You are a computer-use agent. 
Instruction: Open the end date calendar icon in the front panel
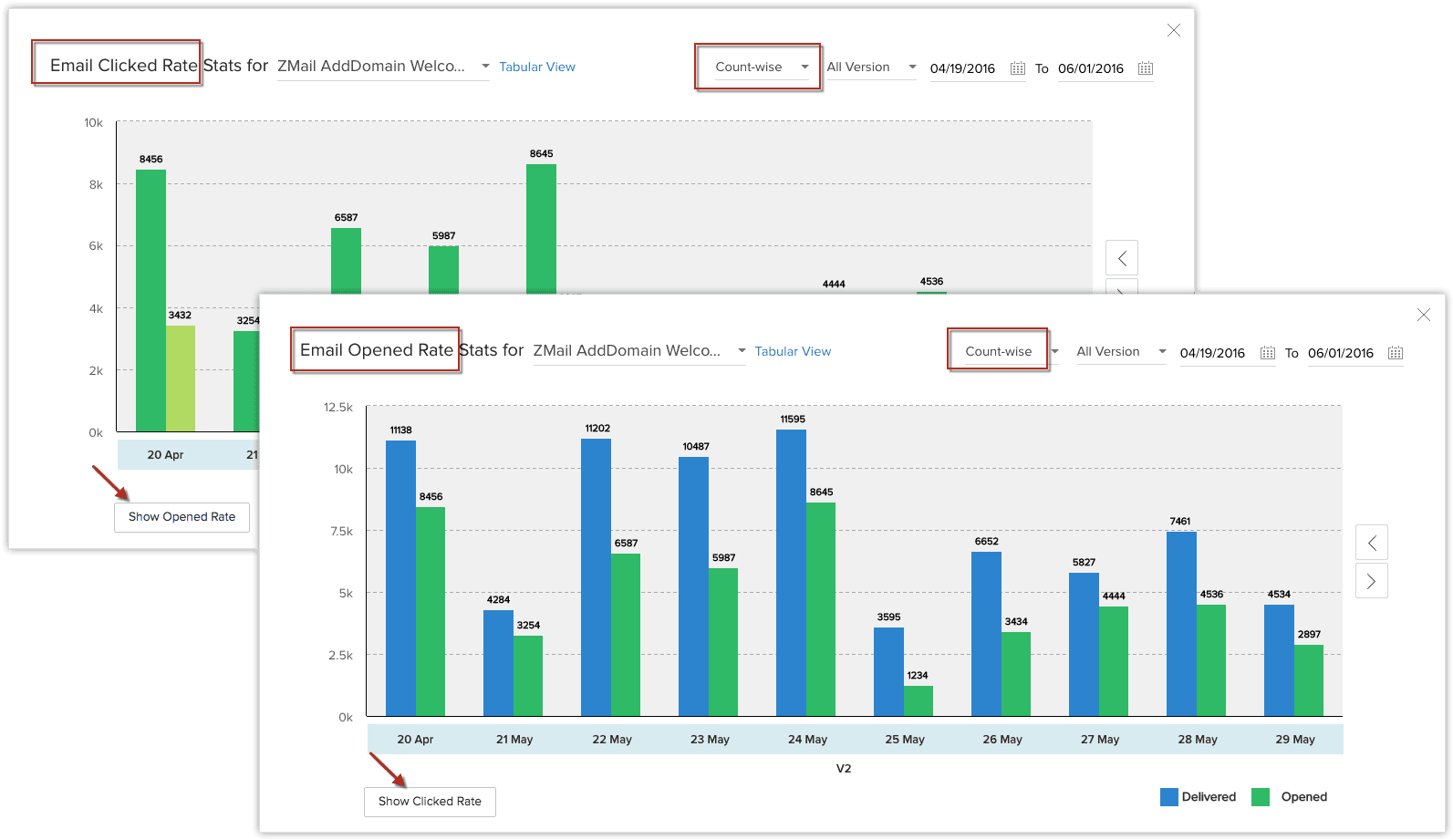coord(1396,353)
